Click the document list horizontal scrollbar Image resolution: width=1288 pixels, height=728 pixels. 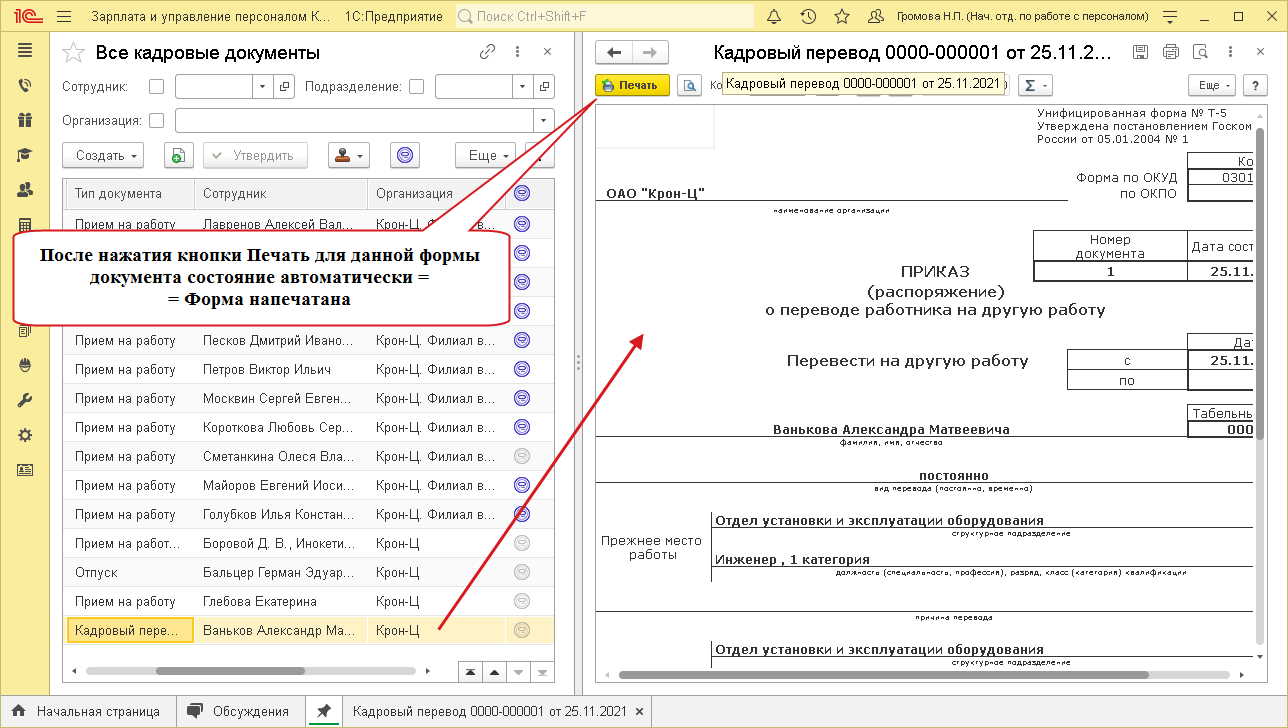229,671
